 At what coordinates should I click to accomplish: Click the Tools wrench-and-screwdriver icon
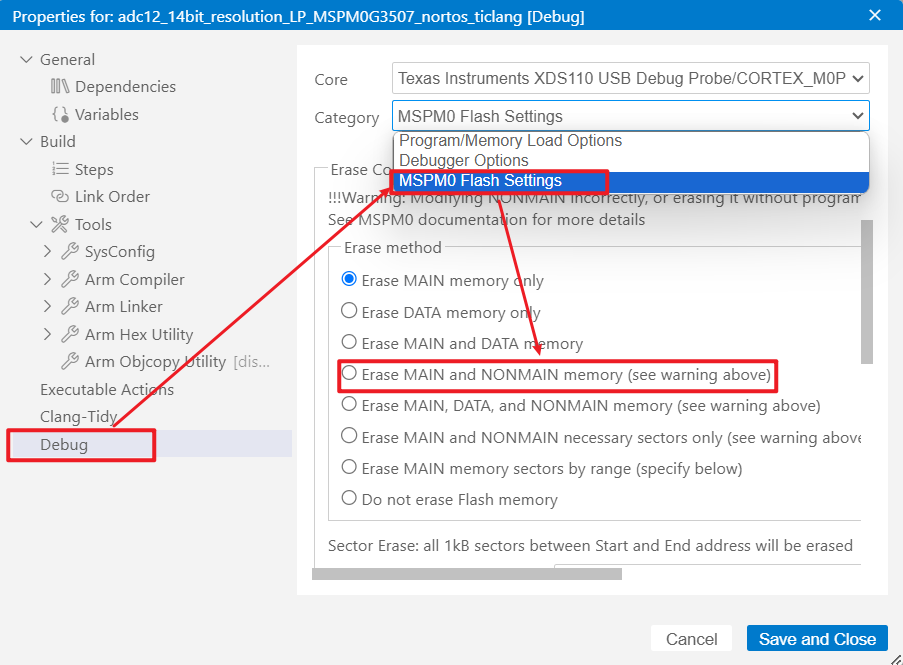60,225
